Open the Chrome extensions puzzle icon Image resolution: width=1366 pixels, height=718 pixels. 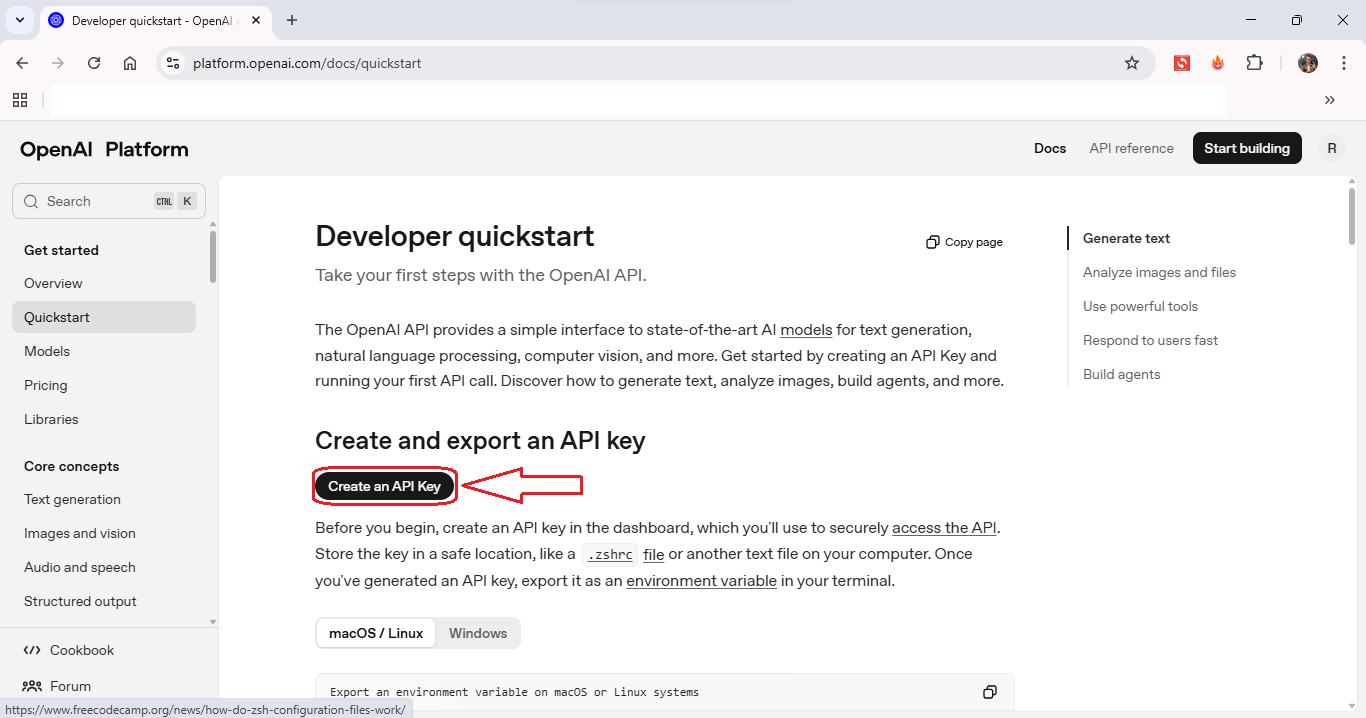click(1254, 63)
